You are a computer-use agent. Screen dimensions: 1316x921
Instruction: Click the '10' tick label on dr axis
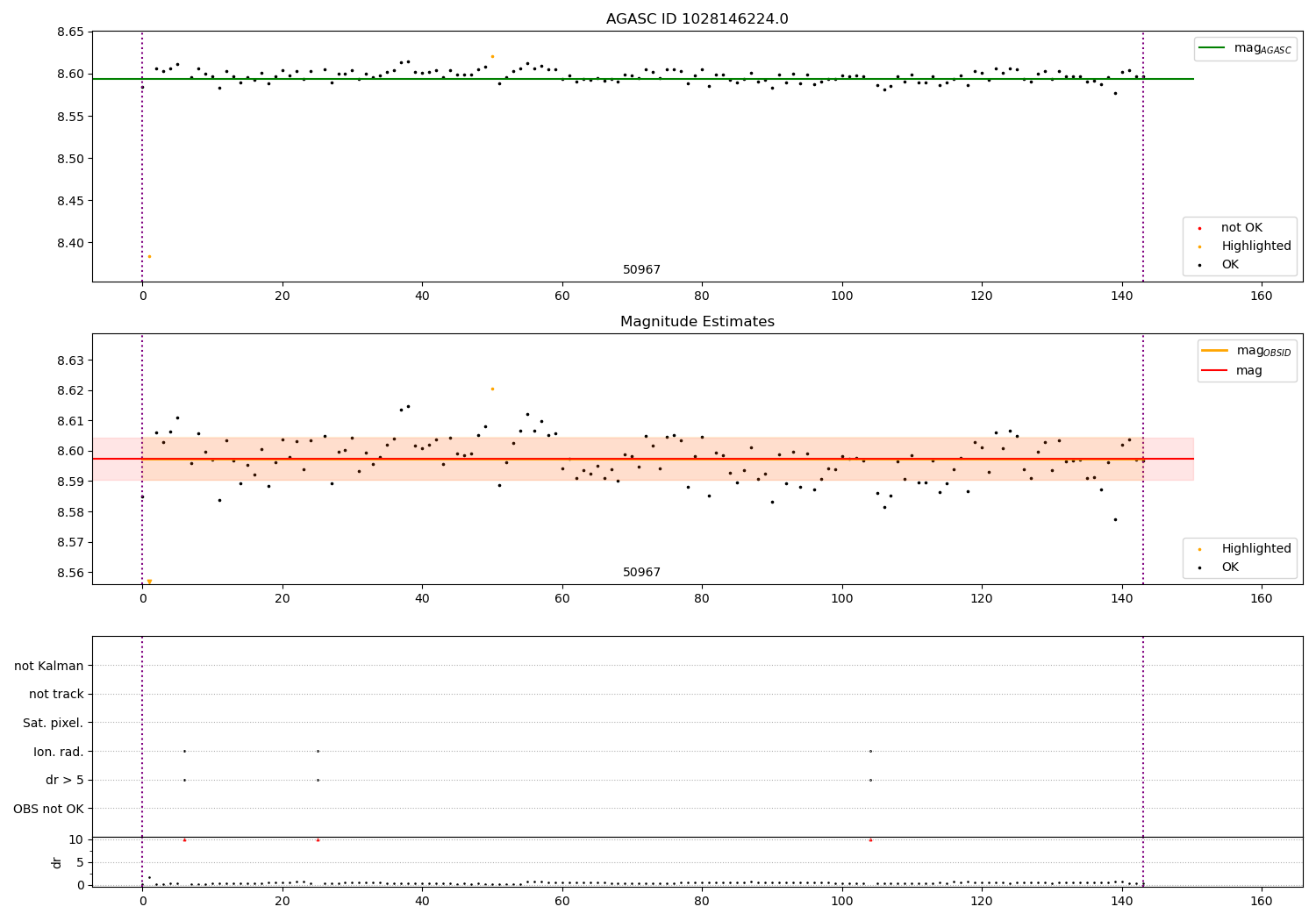click(x=75, y=839)
